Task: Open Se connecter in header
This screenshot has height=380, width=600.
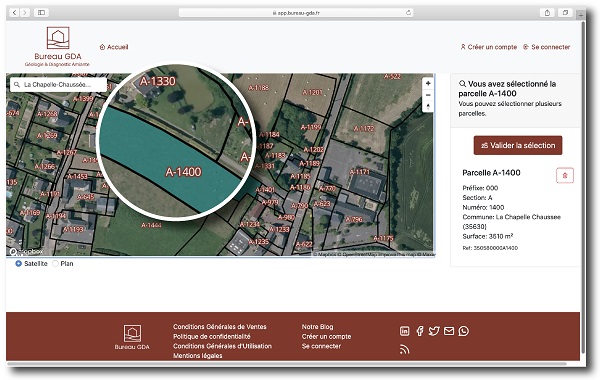Action: point(547,47)
